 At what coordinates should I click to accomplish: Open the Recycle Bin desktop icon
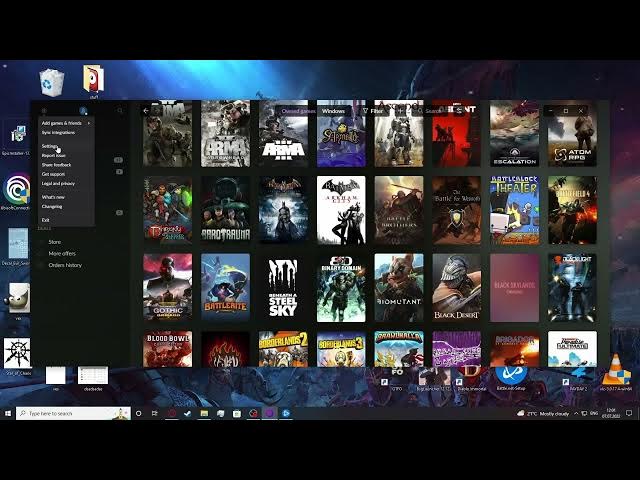pyautogui.click(x=51, y=82)
